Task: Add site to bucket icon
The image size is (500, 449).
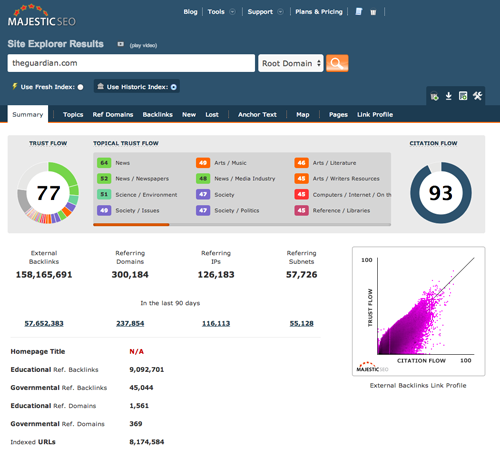Action: pos(434,96)
